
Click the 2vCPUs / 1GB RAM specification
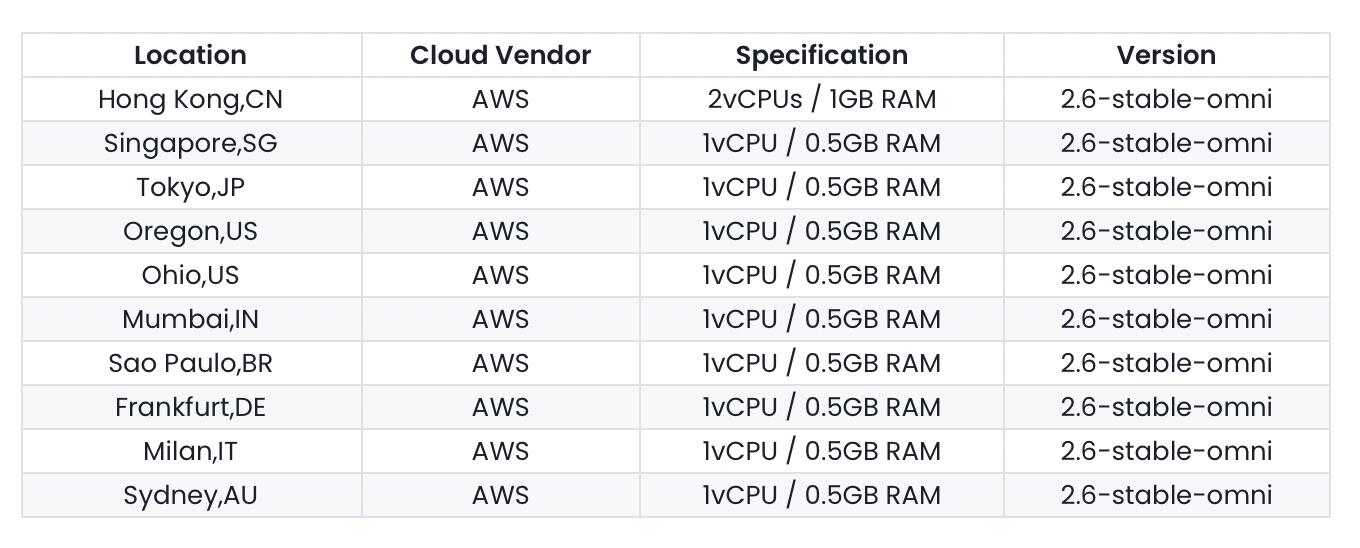(x=821, y=99)
